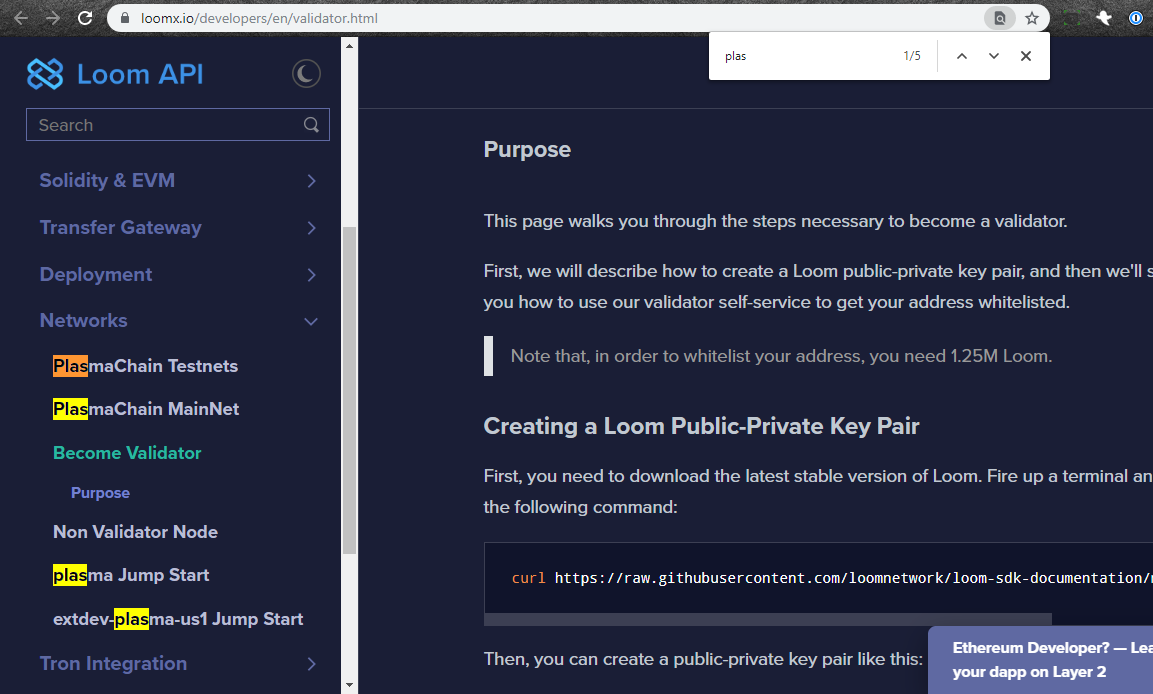This screenshot has width=1153, height=694.
Task: Click the bookmark star in the address bar
Action: [x=1033, y=17]
